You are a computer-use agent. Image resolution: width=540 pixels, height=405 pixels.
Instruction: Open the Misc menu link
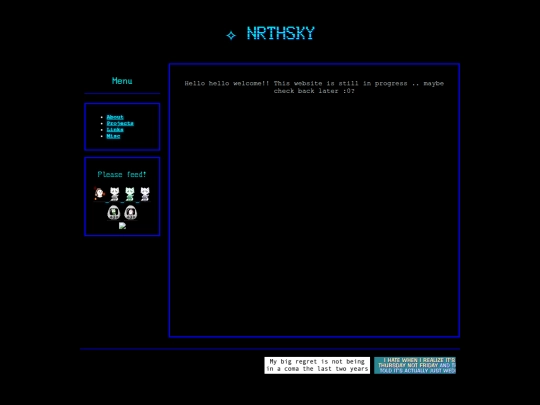(113, 136)
